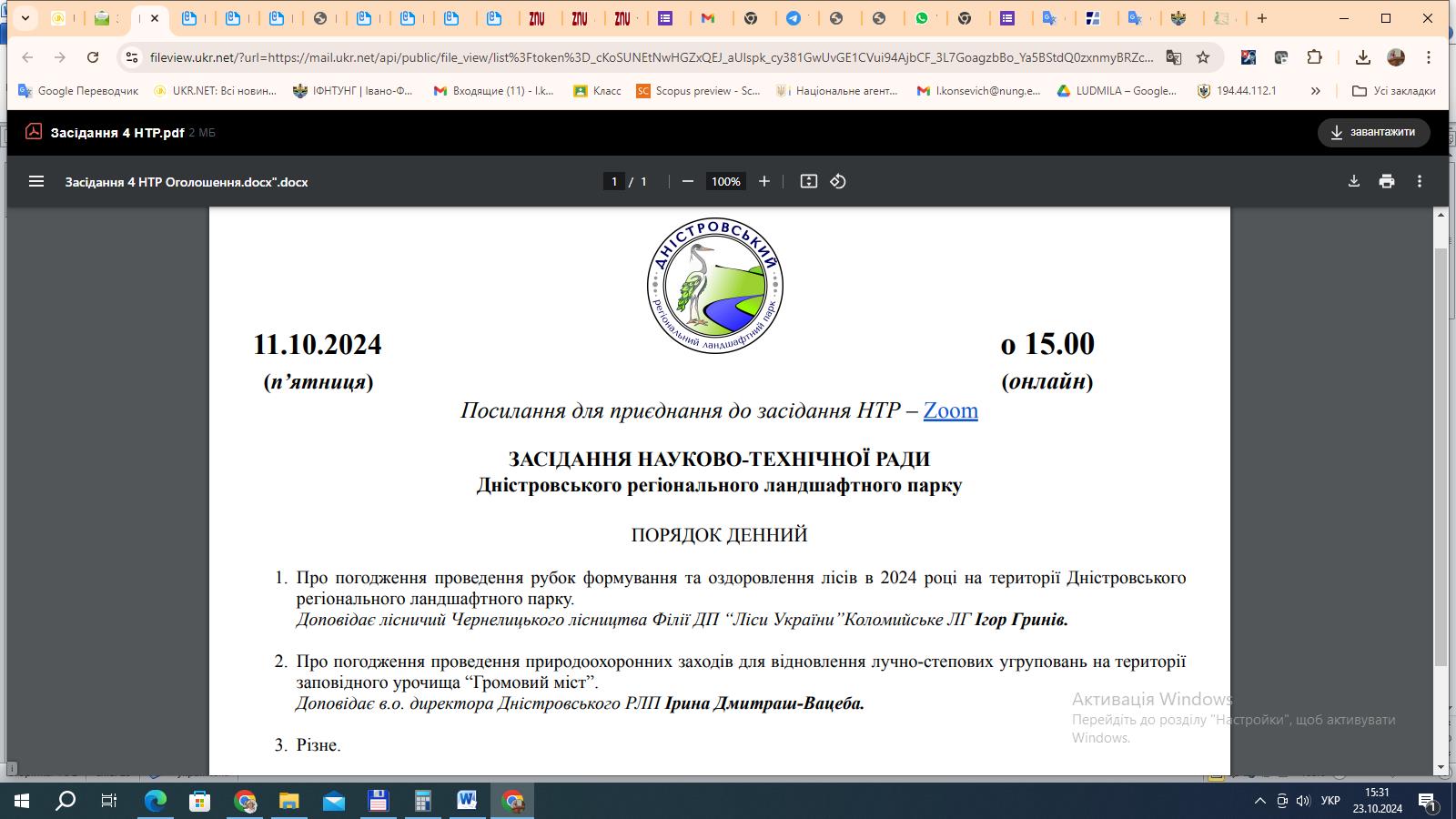Open the browser Extensions puzzle icon
The width and height of the screenshot is (1456, 819).
coord(1314,56)
